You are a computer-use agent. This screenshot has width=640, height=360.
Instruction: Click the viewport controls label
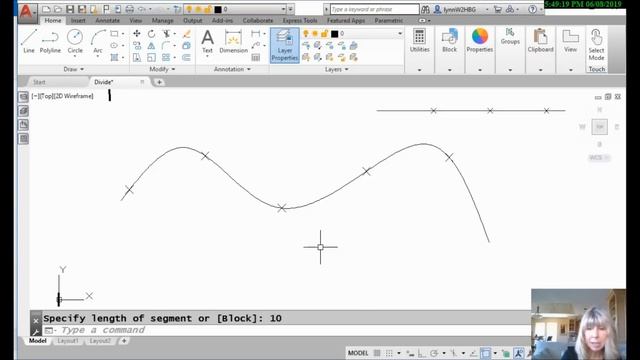tap(62, 96)
